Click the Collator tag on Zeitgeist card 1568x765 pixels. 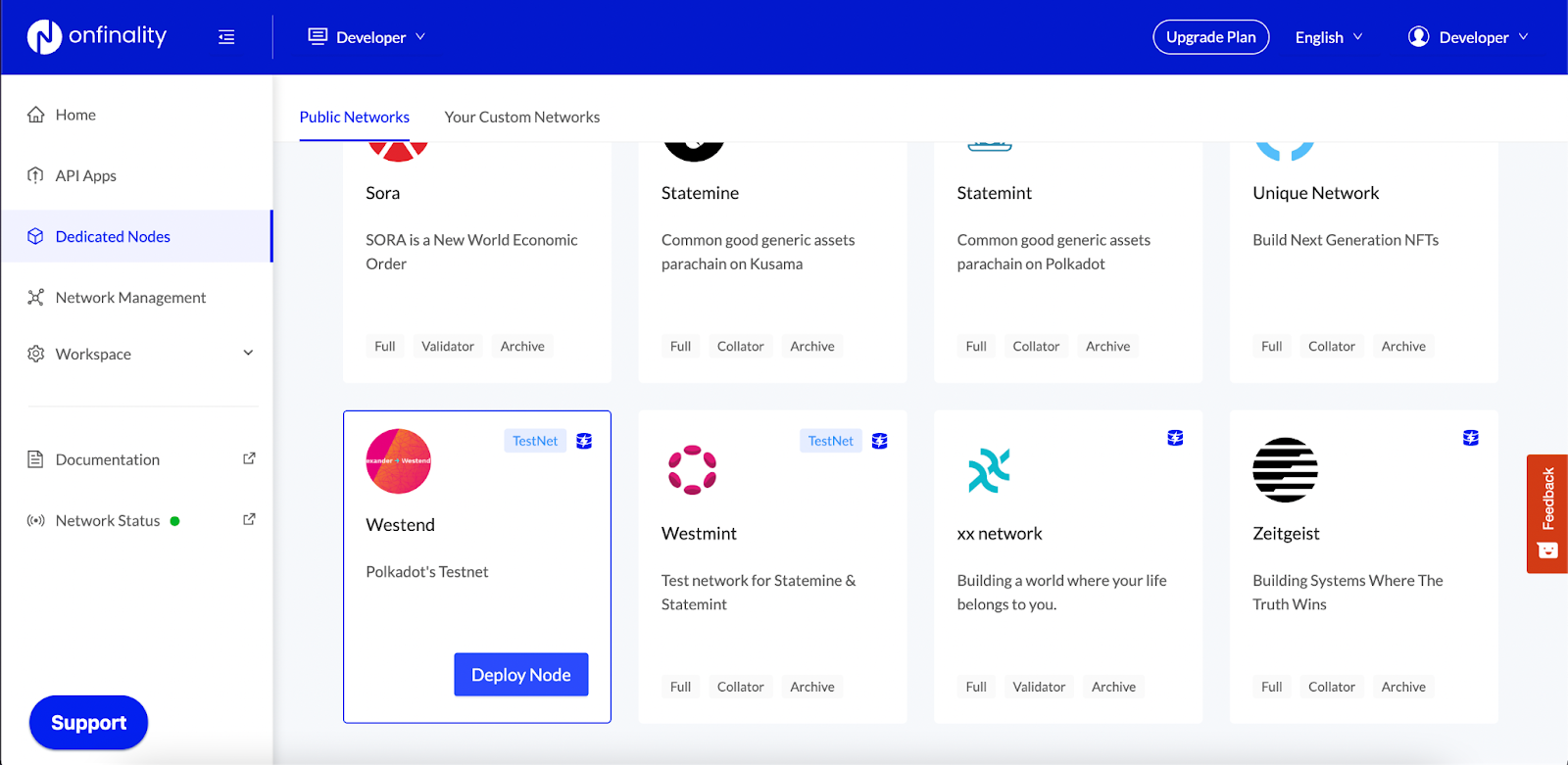[1332, 687]
